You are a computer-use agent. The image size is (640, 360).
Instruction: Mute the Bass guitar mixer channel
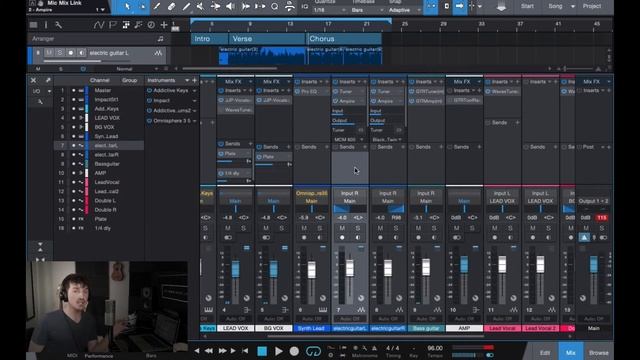[418, 228]
